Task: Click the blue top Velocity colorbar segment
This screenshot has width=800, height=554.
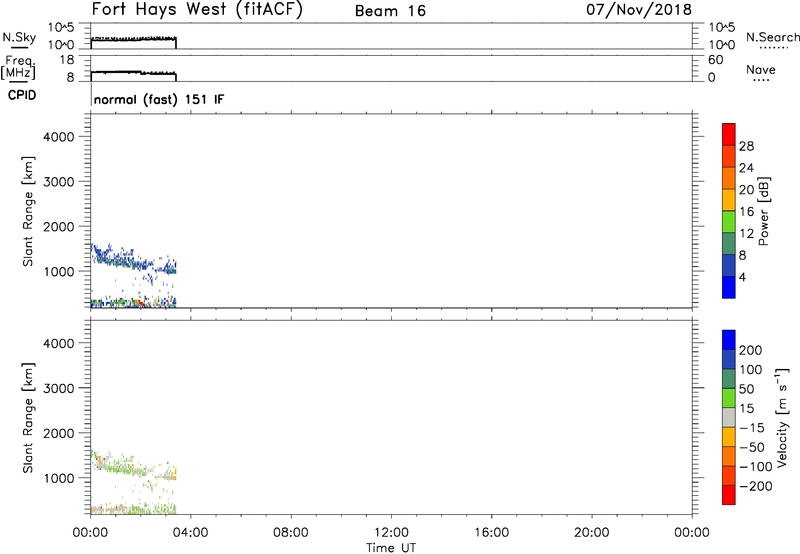Action: point(729,340)
